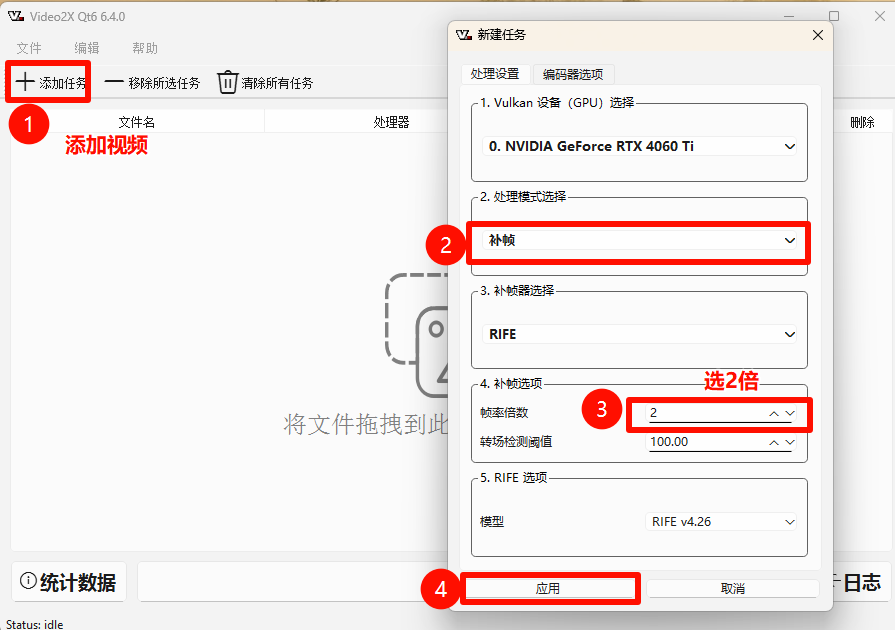895x630 pixels.
Task: Switch to the 编码器选项 tab
Action: click(573, 74)
